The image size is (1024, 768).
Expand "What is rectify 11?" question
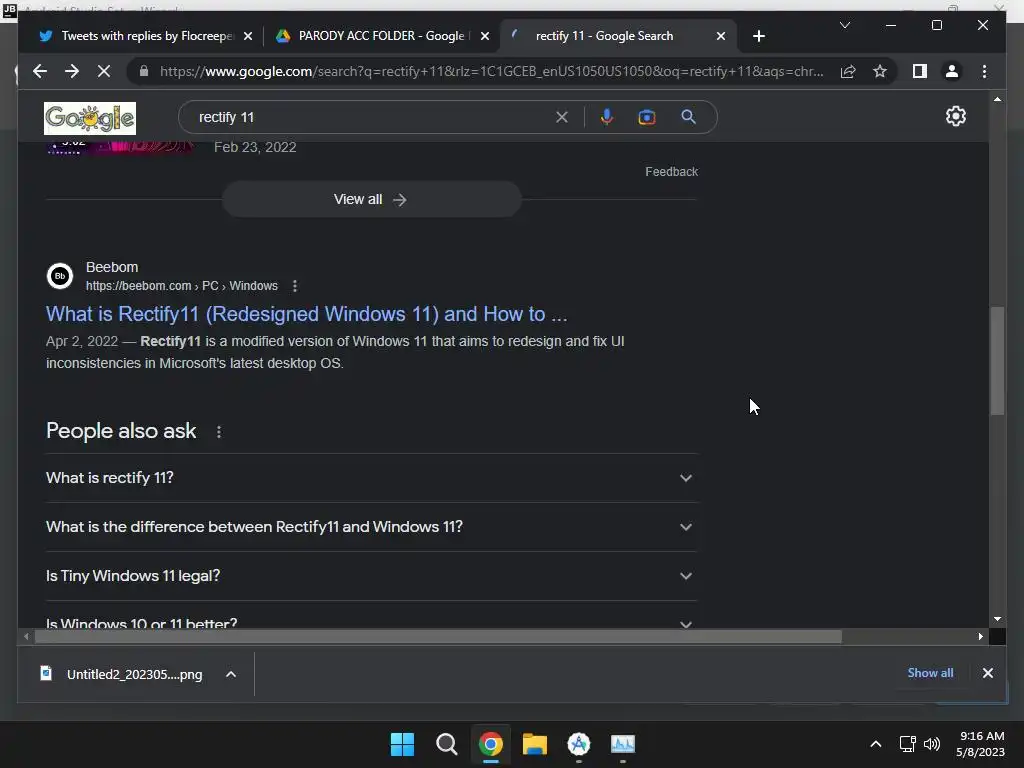[371, 478]
